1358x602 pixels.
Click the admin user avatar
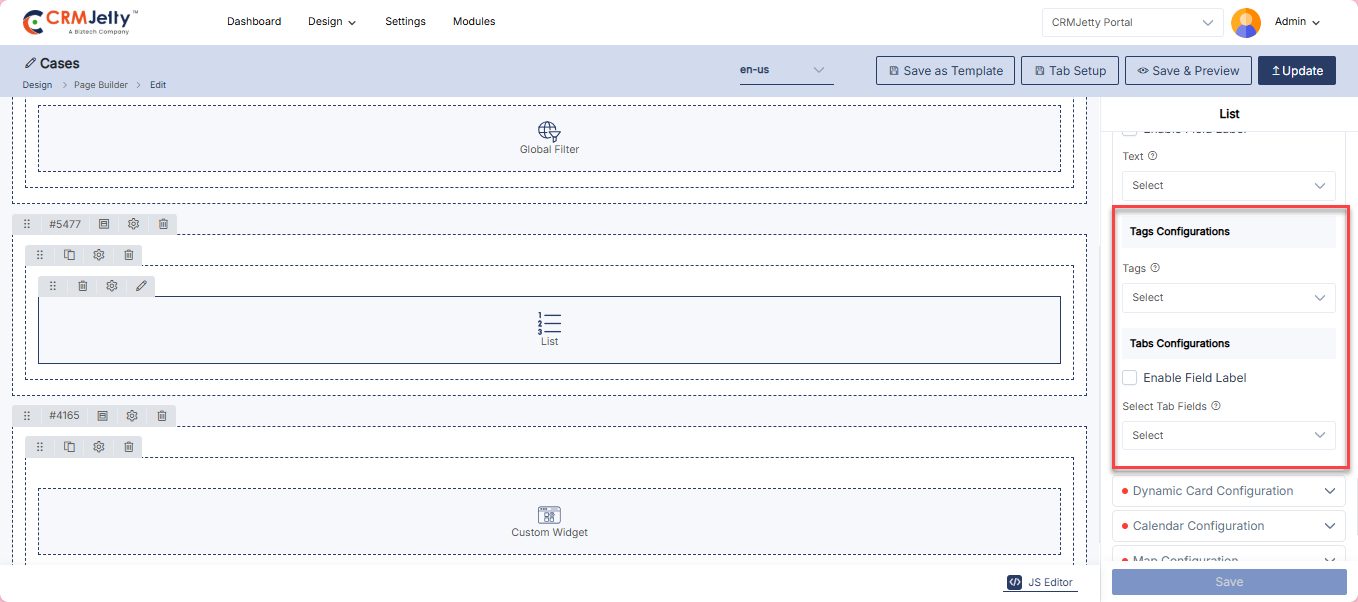[1245, 22]
